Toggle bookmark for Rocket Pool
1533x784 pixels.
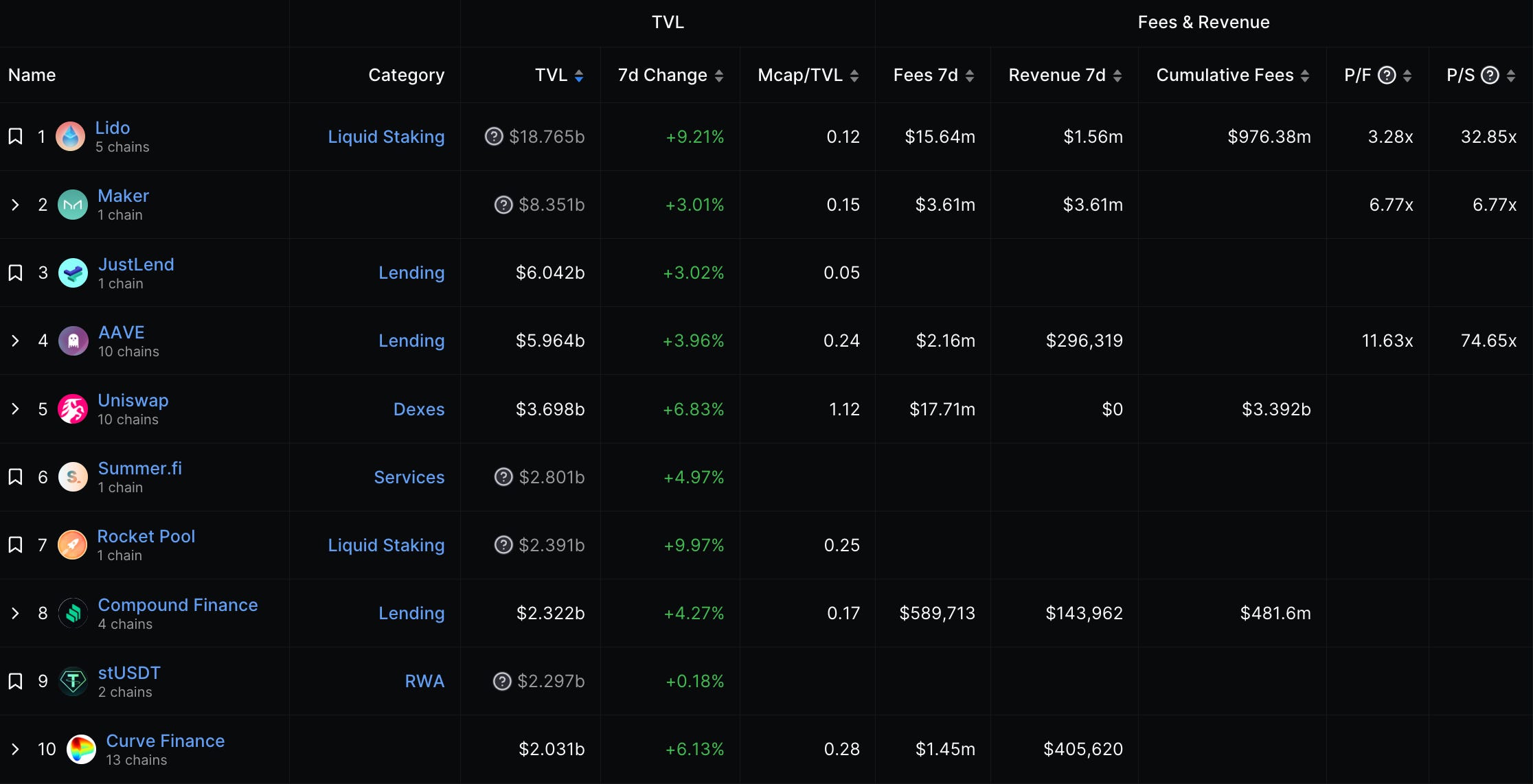[15, 545]
